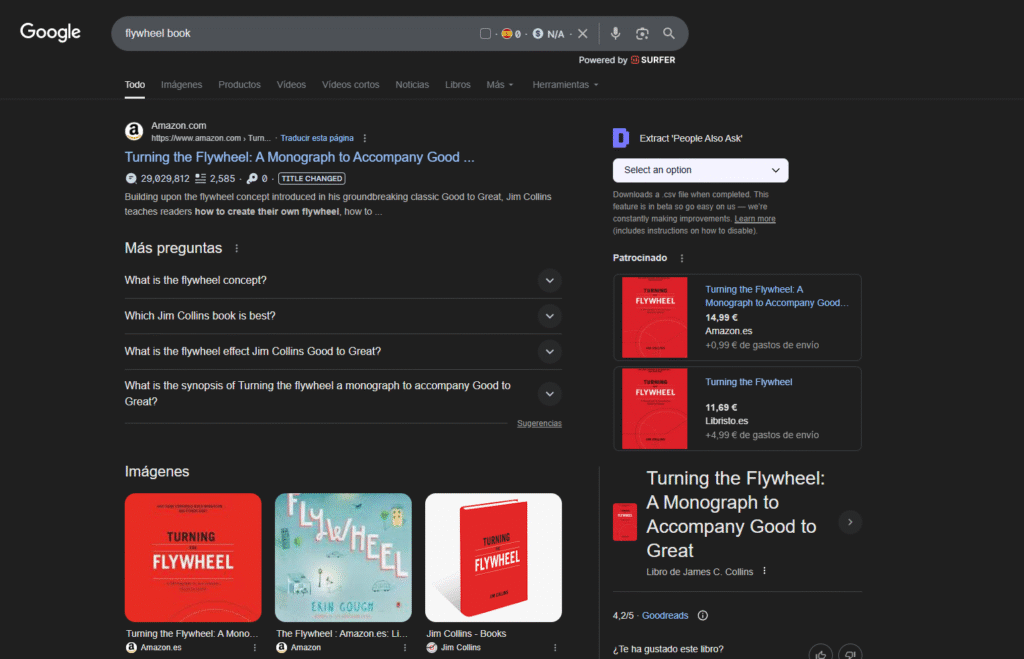Click the magnifying glass search button
Screen dimensions: 1024x659
coord(669,33)
